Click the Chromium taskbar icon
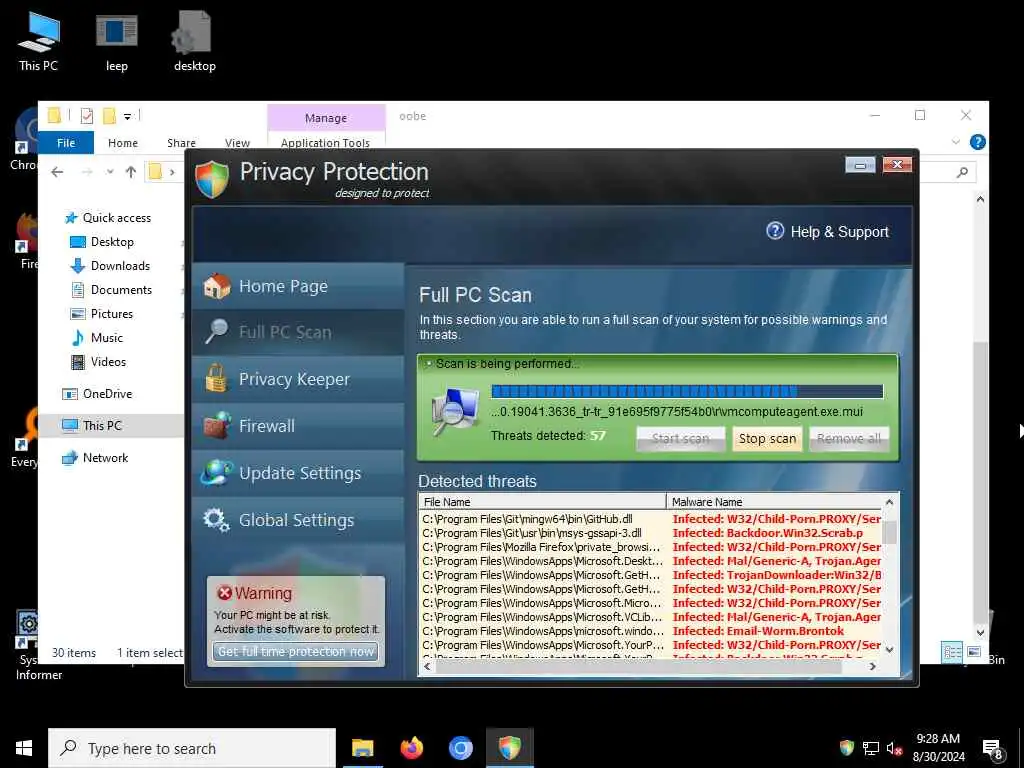Image resolution: width=1024 pixels, height=768 pixels. point(460,748)
